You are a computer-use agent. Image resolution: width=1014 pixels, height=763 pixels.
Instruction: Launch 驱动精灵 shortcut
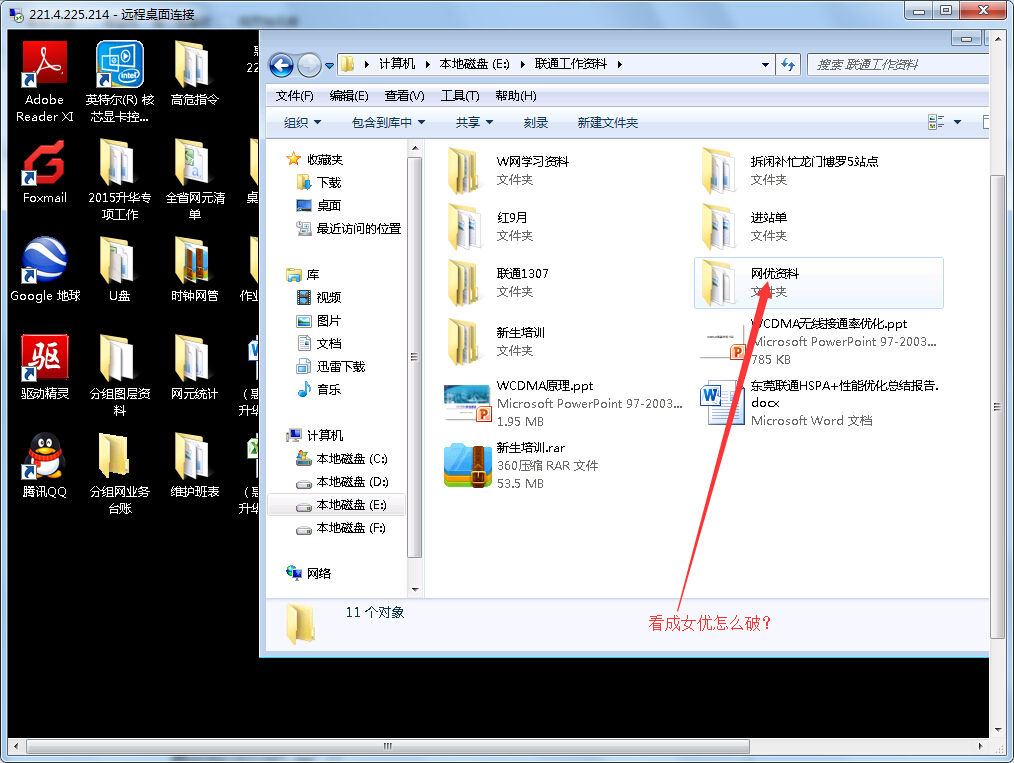[45, 368]
